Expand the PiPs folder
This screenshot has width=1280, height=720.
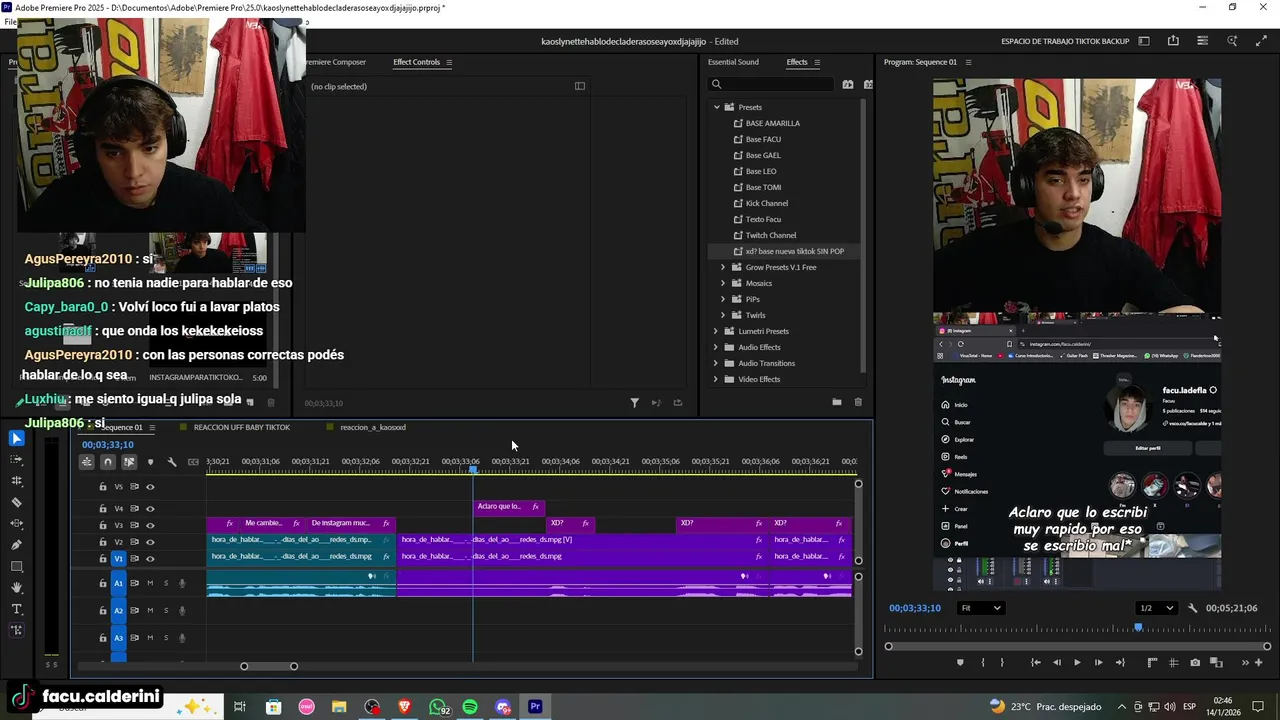tap(723, 299)
